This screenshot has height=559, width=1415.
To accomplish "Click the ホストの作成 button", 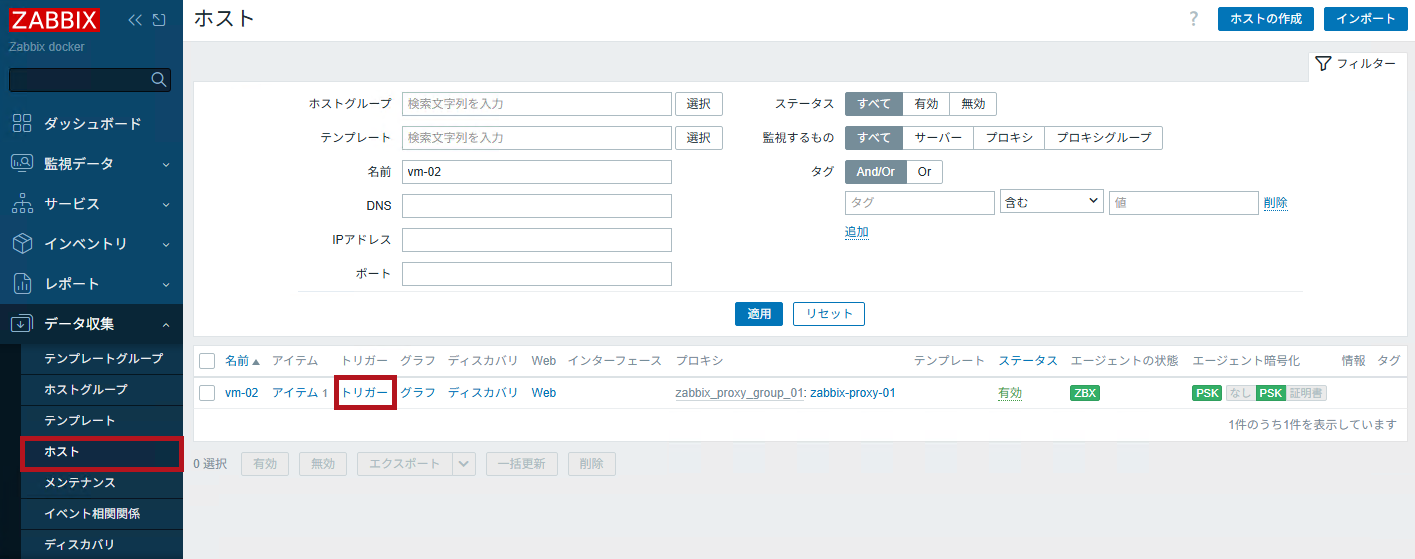I will (x=1265, y=19).
